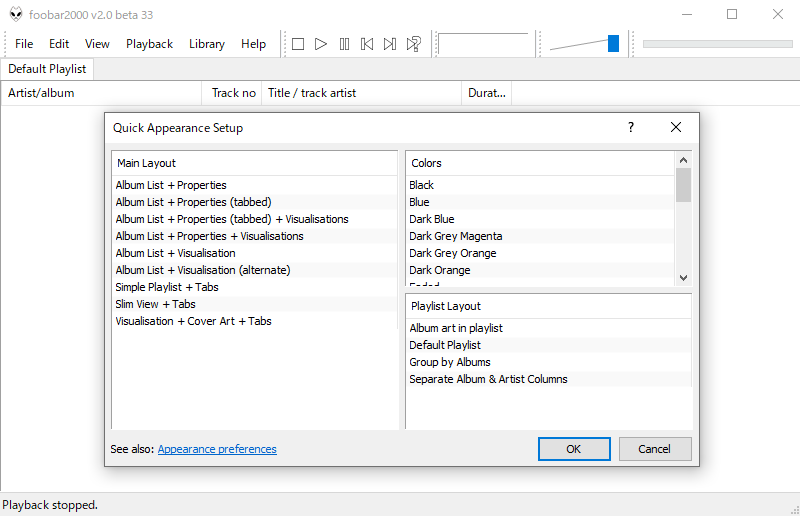Click the Play icon in toolbar
The height and width of the screenshot is (516, 800).
click(x=321, y=44)
